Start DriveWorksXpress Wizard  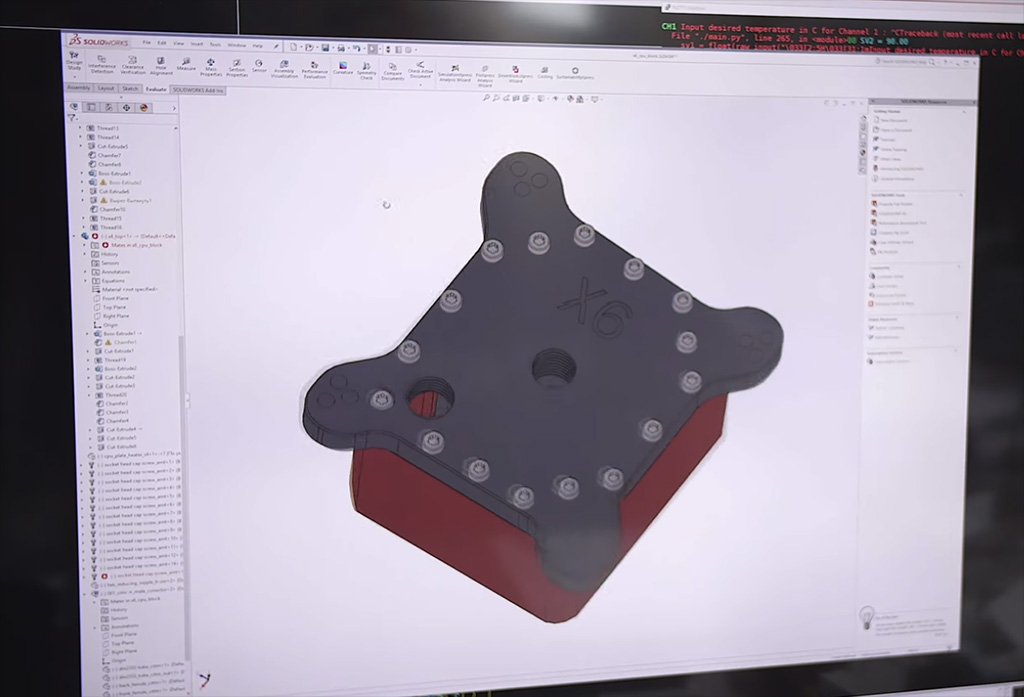(515, 74)
